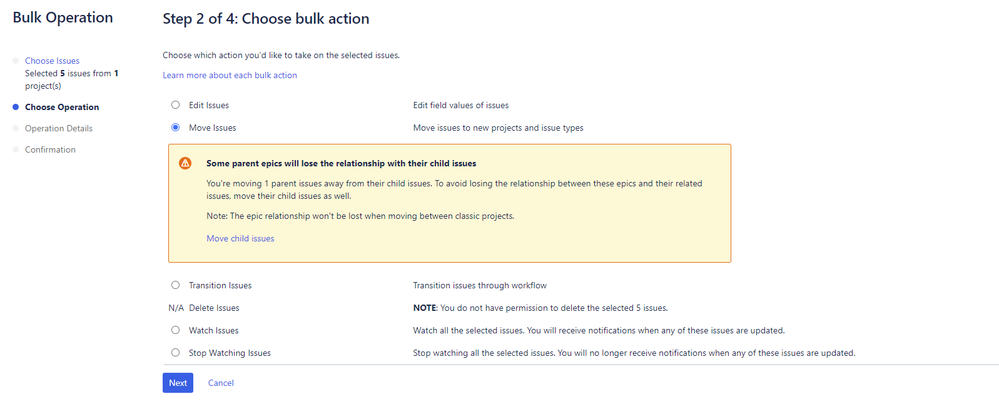Open Learn more about each bulk action
Viewport: 999px width, 419px height.
230,75
